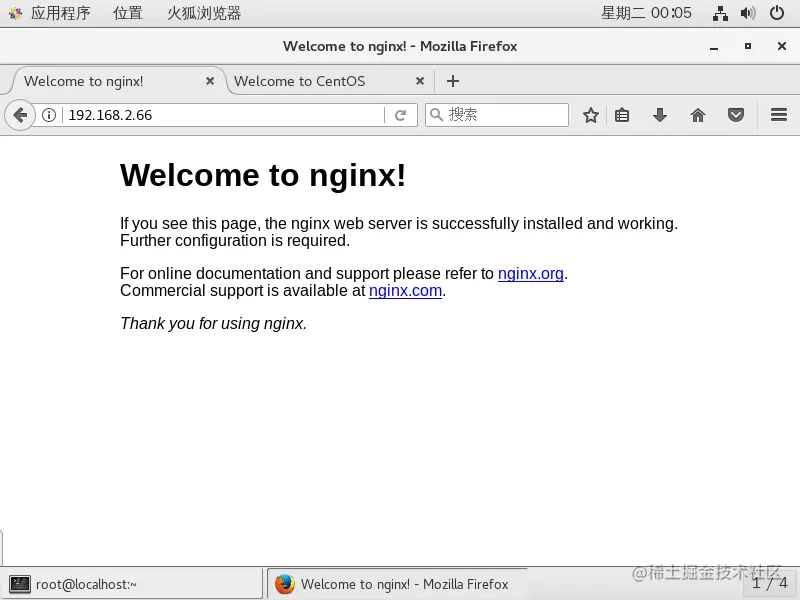Select the Welcome to nginx! tab
The image size is (800, 600).
(x=117, y=81)
